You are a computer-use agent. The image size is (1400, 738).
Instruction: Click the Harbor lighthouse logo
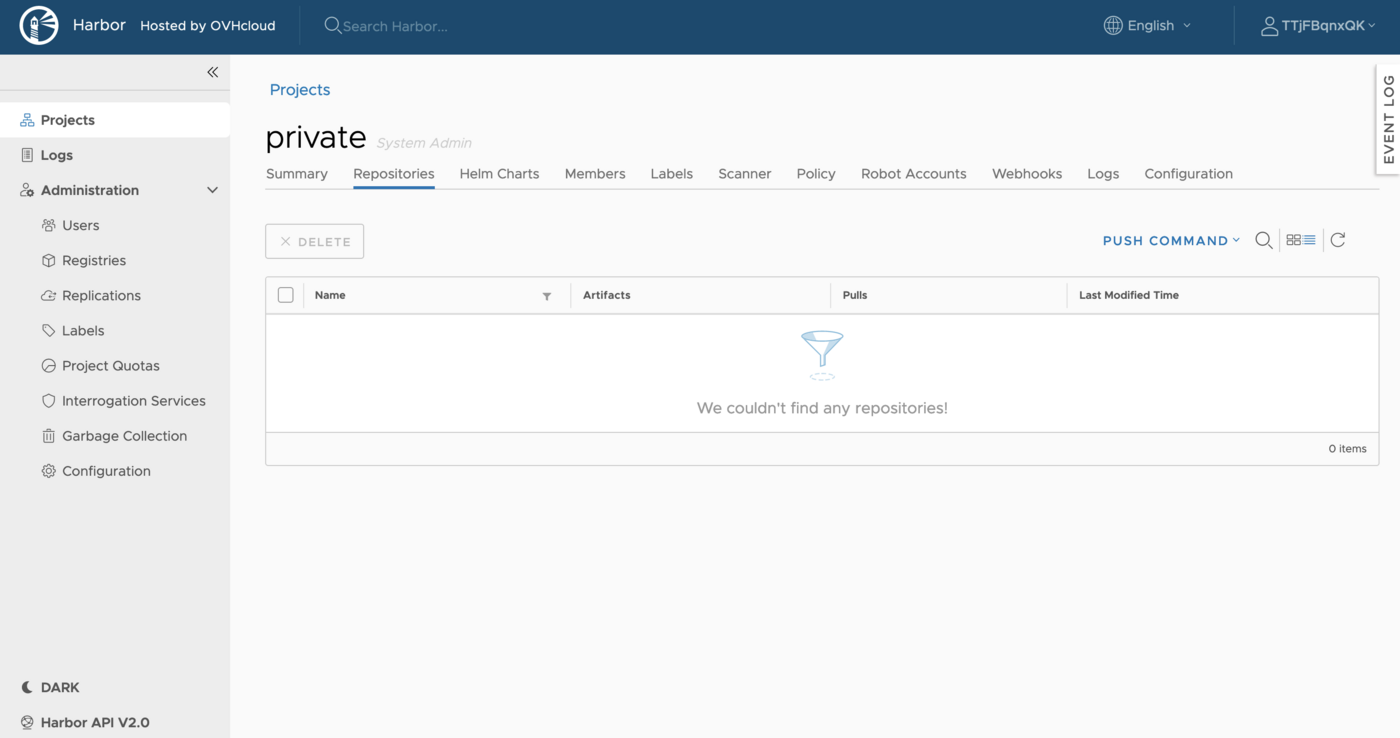39,25
